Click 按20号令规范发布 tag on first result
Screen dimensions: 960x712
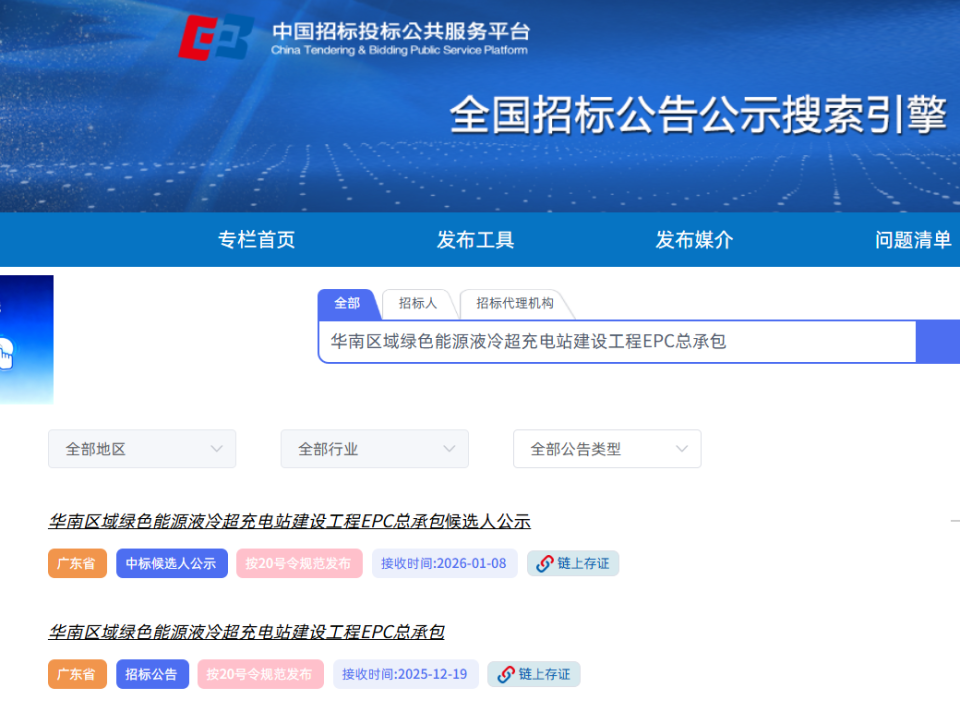(299, 563)
